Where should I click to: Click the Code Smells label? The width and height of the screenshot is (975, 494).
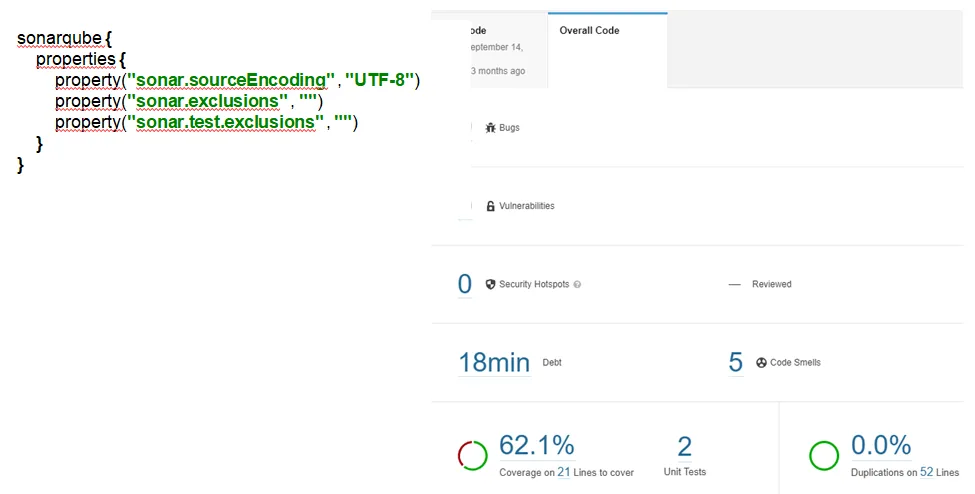[795, 363]
